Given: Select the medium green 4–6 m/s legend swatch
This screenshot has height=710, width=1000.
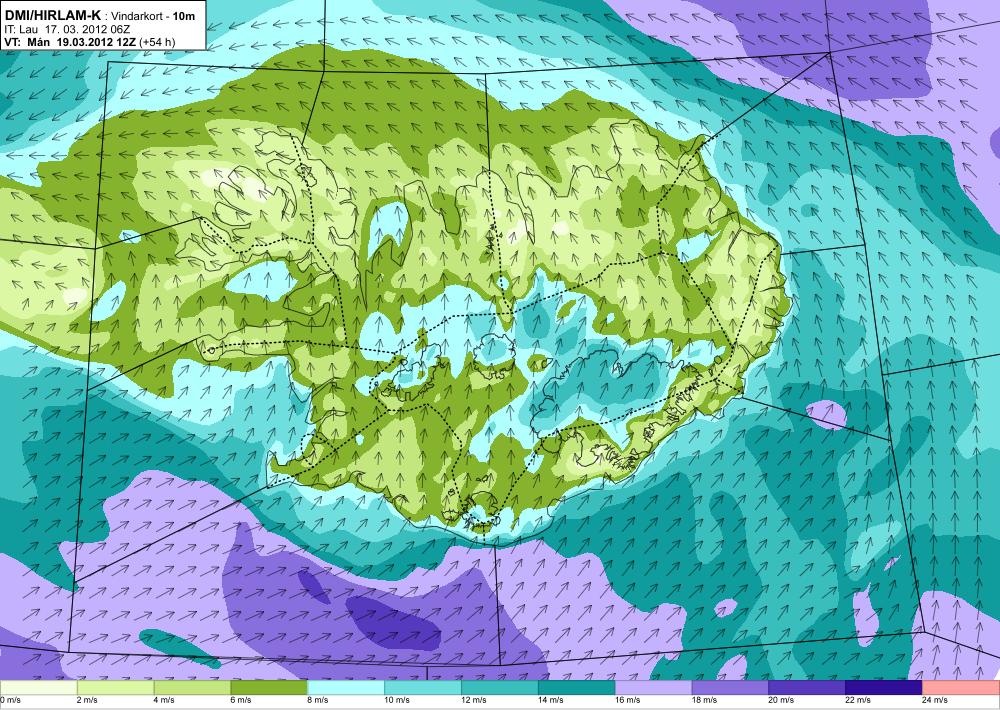Looking at the screenshot, I should pyautogui.click(x=192, y=688).
